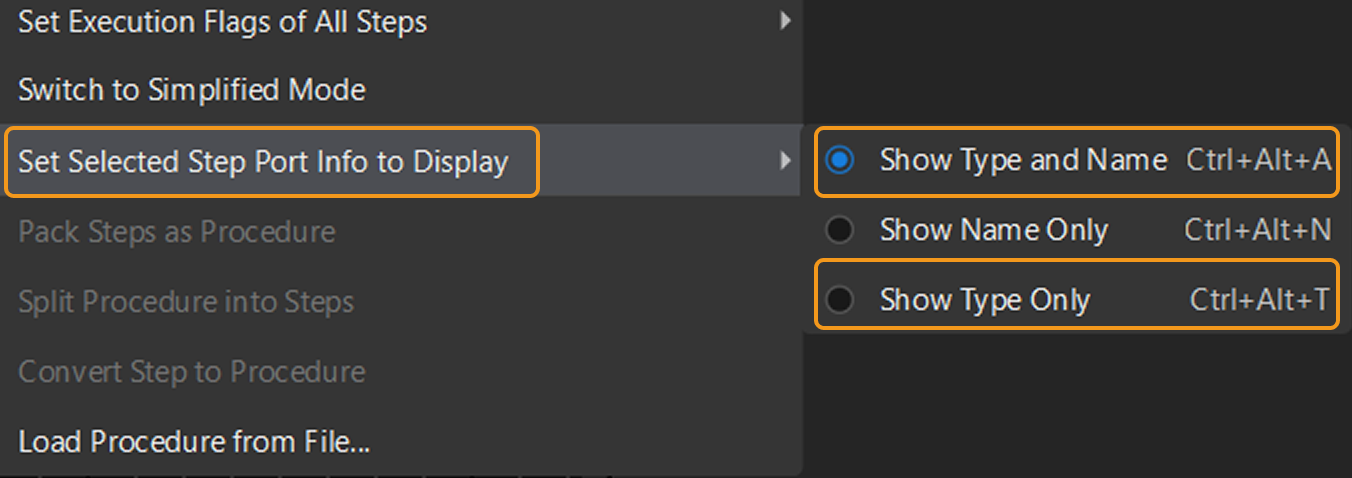Switch to Simplified Mode
Image resolution: width=1352 pixels, height=478 pixels.
192,91
